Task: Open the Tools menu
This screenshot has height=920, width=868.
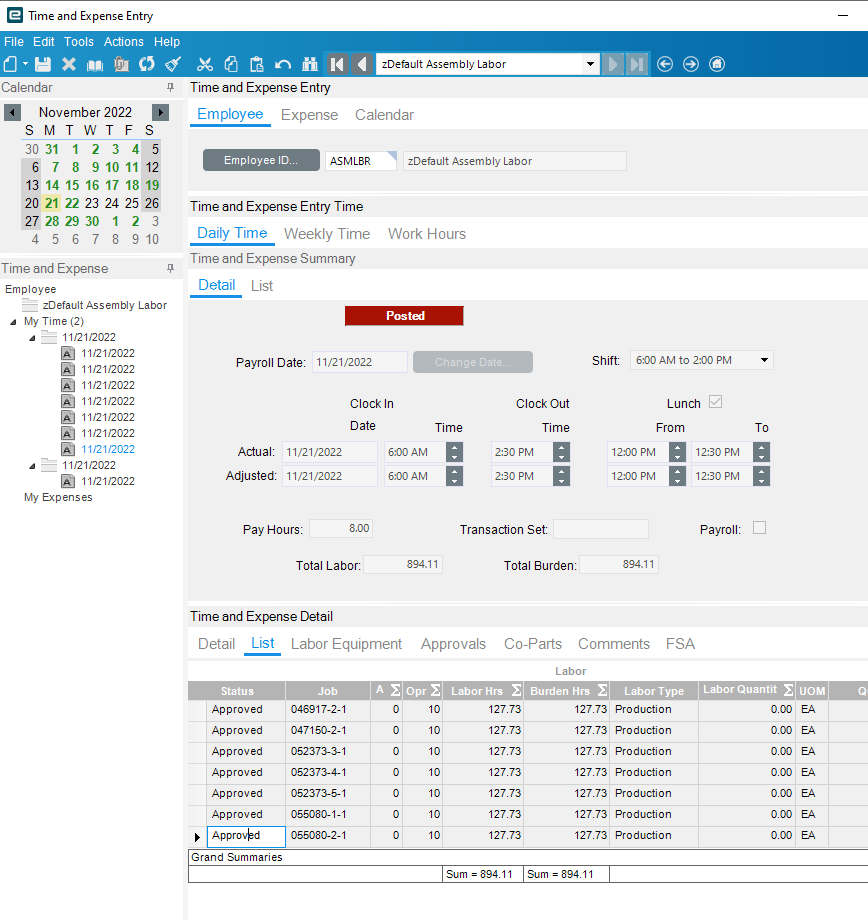Action: pos(79,42)
